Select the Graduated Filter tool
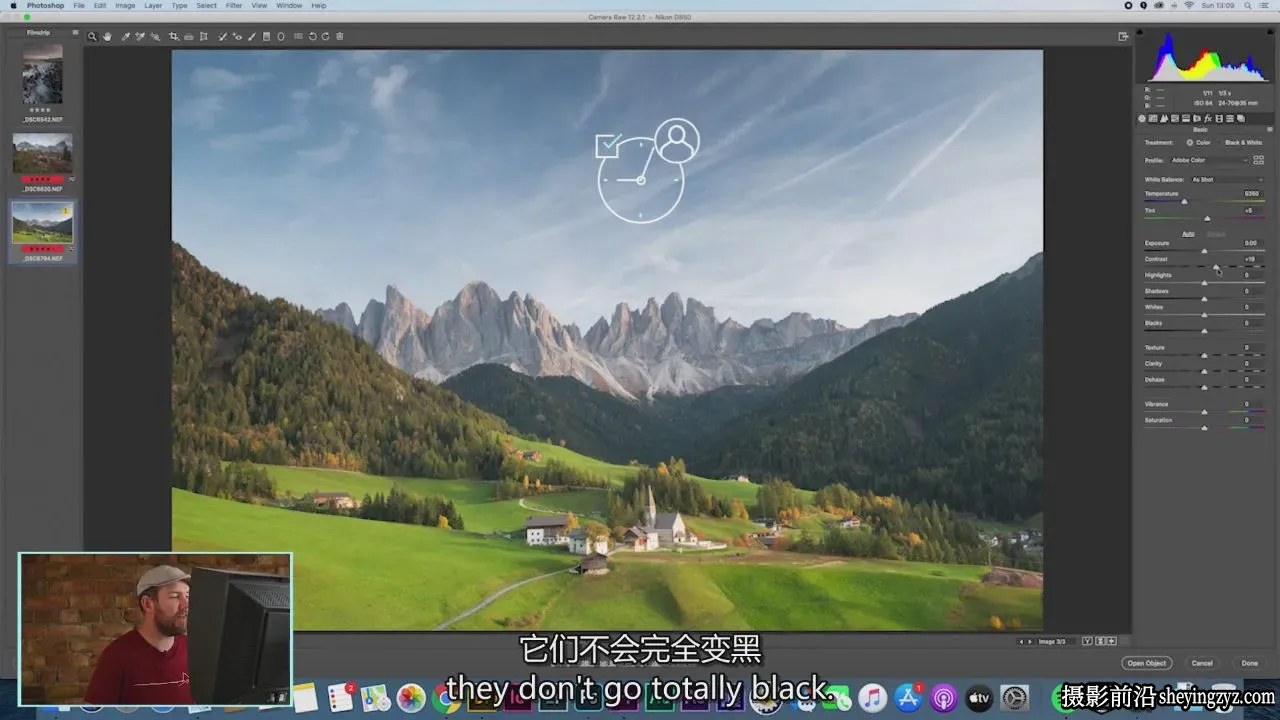The image size is (1280, 720). click(x=266, y=36)
